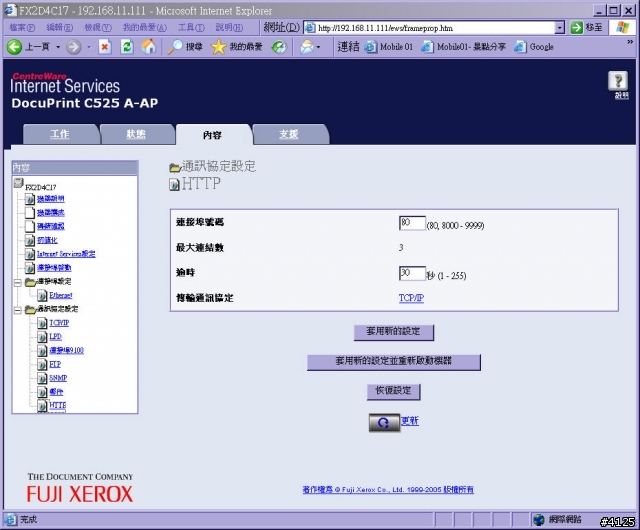Open the SNMP link in tree
This screenshot has width=640, height=530.
point(58,378)
